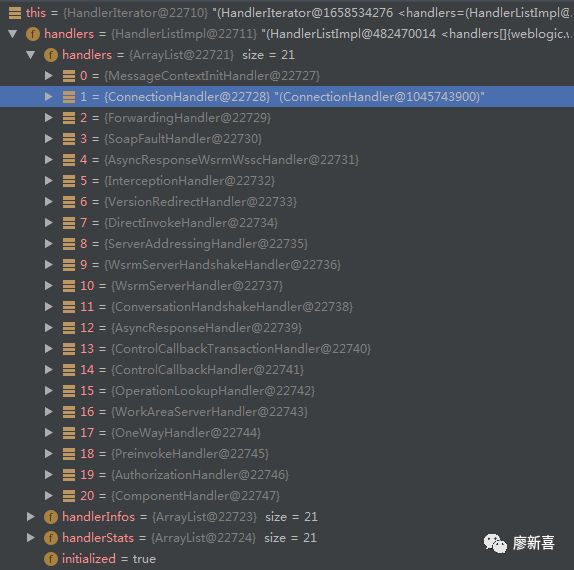Image resolution: width=574 pixels, height=570 pixels.
Task: Click object icon of AsyncResponseWsrmWsscHandler row
Action: click(69, 160)
